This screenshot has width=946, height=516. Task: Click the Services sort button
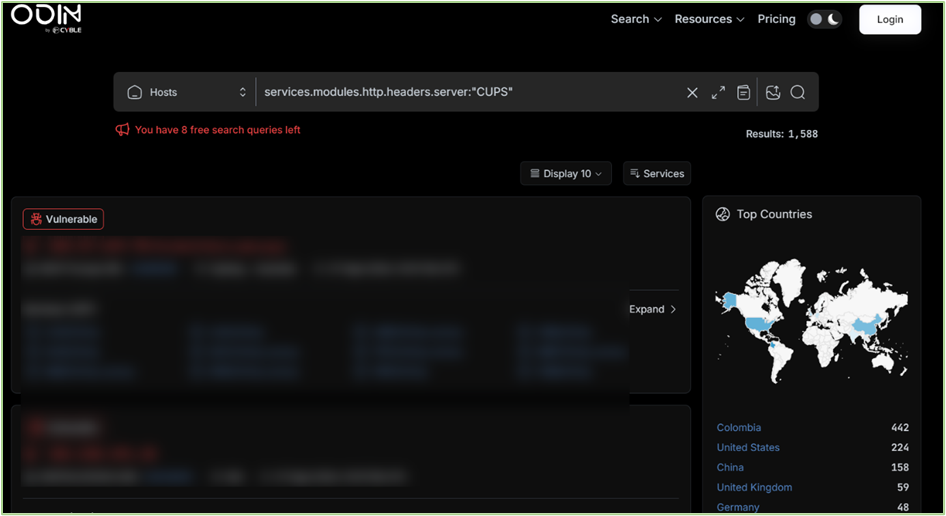coord(657,174)
